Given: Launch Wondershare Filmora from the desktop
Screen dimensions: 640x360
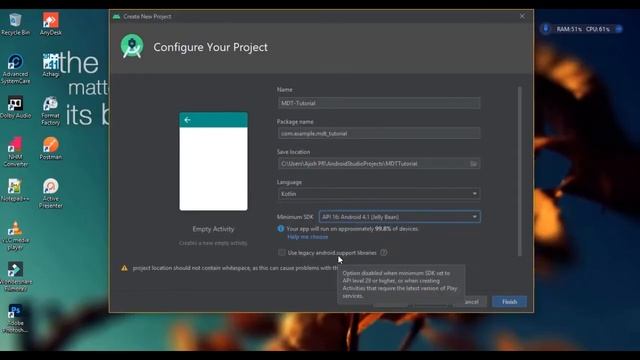Looking at the screenshot, I should point(16,277).
